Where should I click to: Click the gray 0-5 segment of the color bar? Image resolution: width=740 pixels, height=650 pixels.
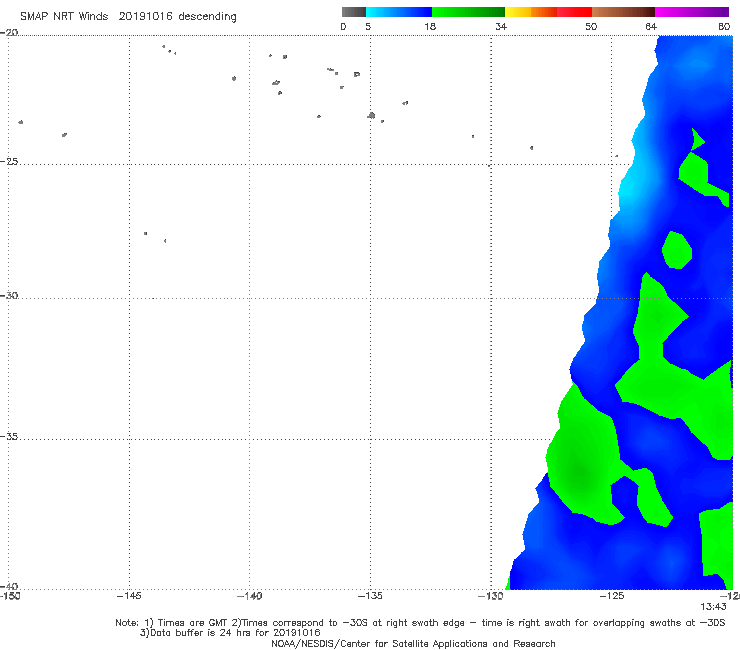[354, 12]
